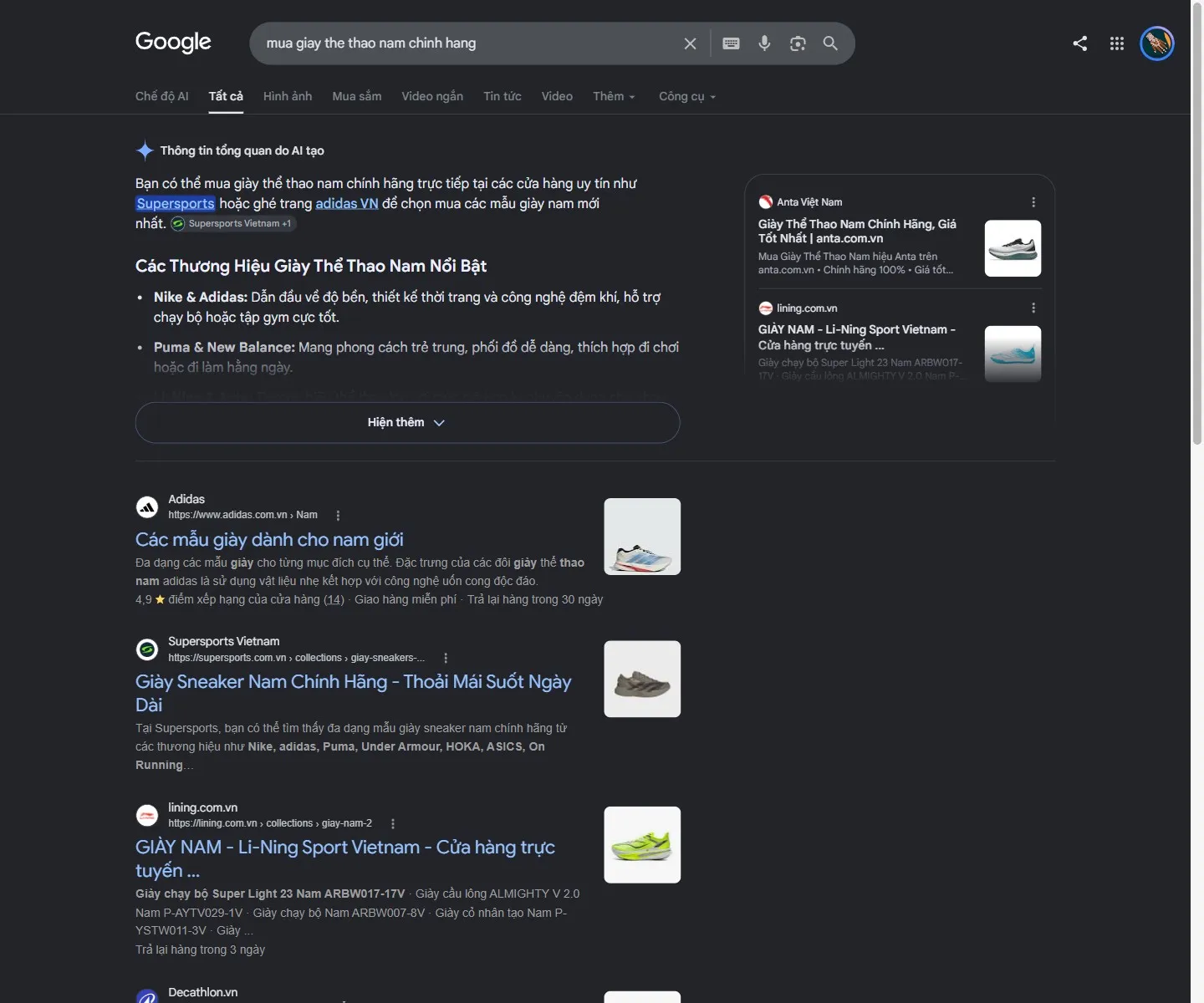Click the Anta Việt Nam card shoe thumbnail
Viewport: 1204px width, 1003px height.
[1013, 248]
